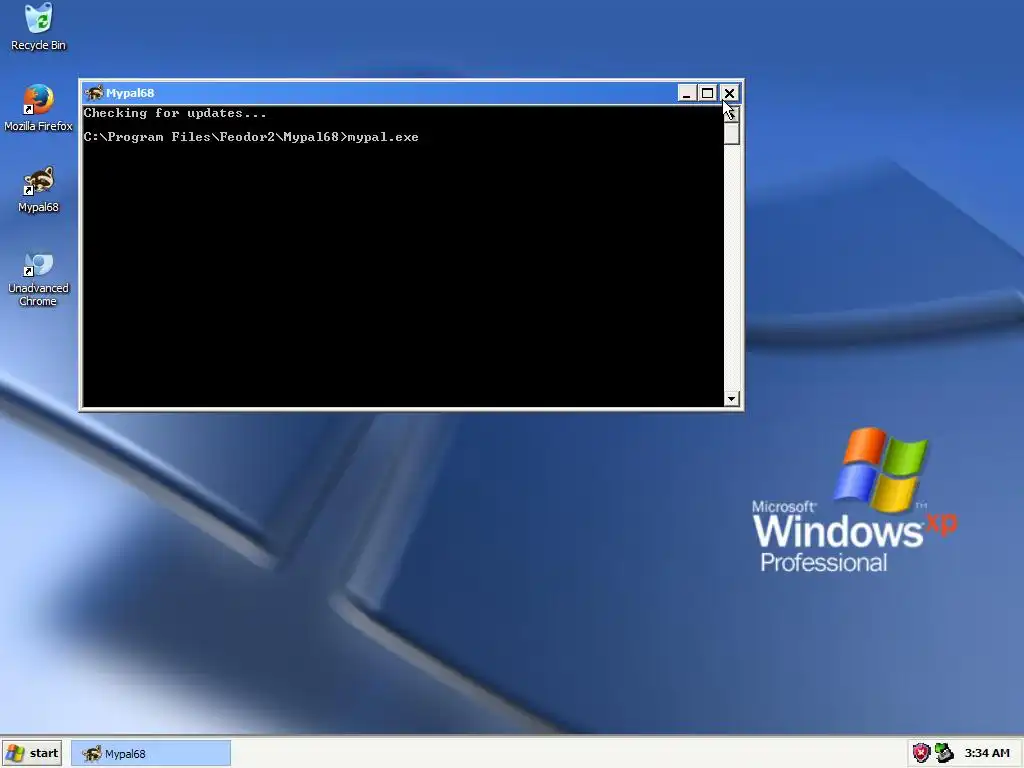Click the console scrollbar down arrow
Screen dimensions: 1024x768
click(731, 398)
